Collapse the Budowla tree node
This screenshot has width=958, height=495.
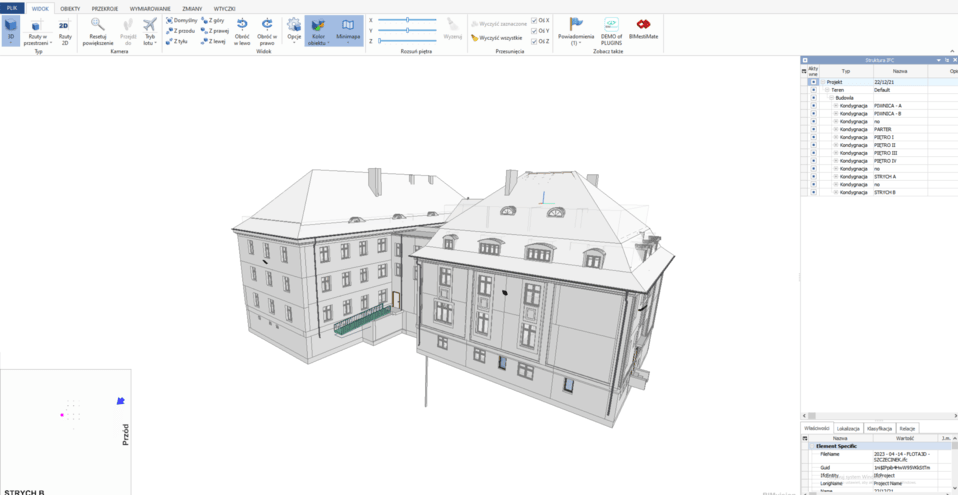pyautogui.click(x=830, y=98)
